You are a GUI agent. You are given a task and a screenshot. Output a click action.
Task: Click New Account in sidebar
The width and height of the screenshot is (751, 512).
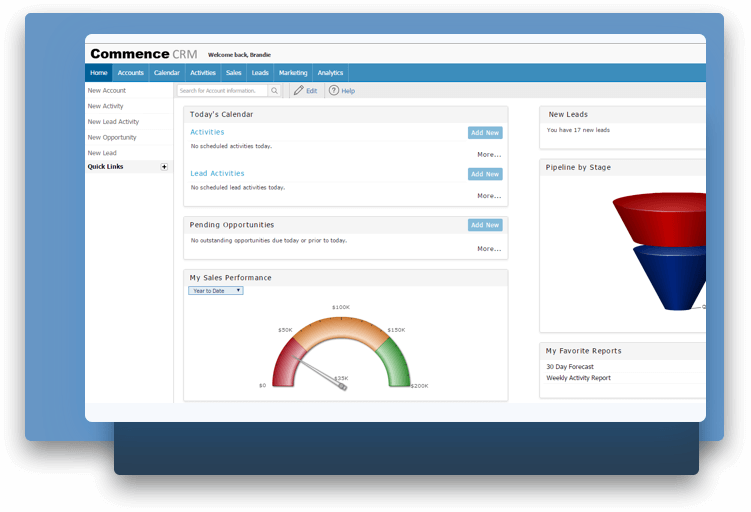[x=107, y=90]
